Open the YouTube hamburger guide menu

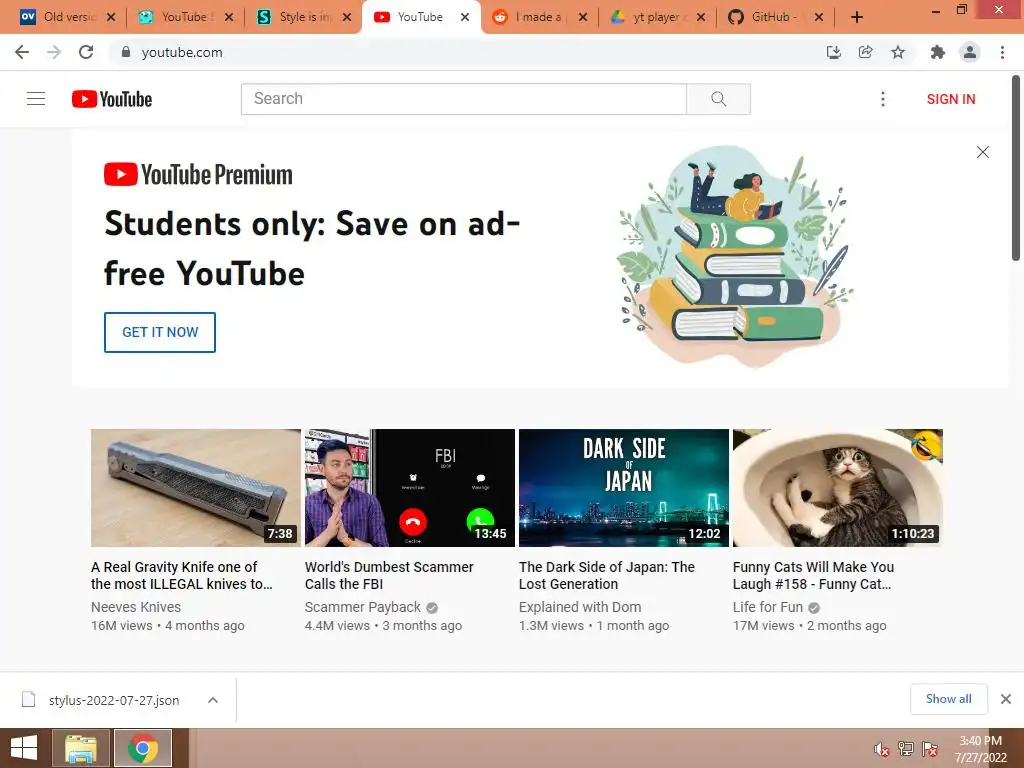(36, 99)
